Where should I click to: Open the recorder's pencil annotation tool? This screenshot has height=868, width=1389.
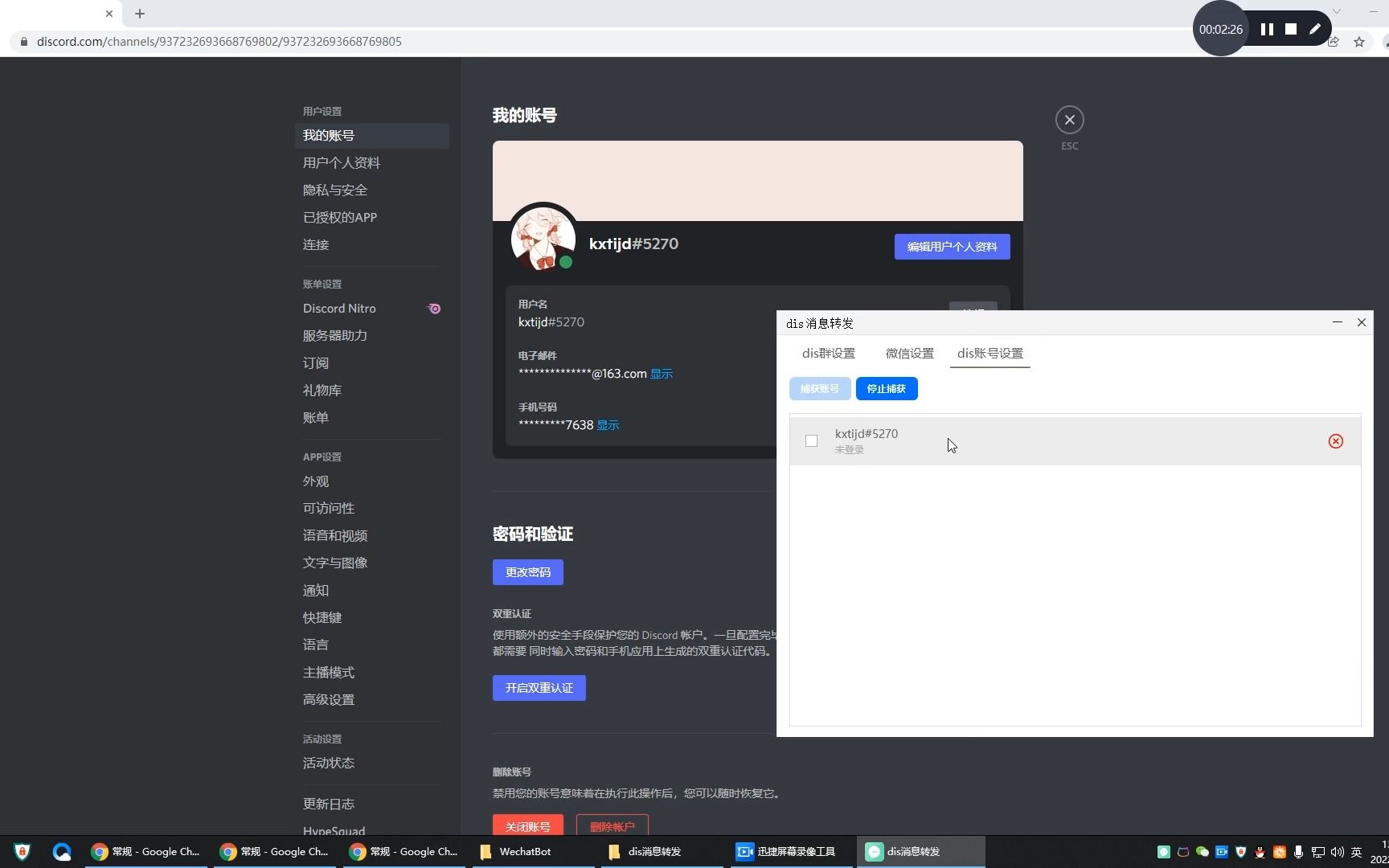click(x=1315, y=29)
